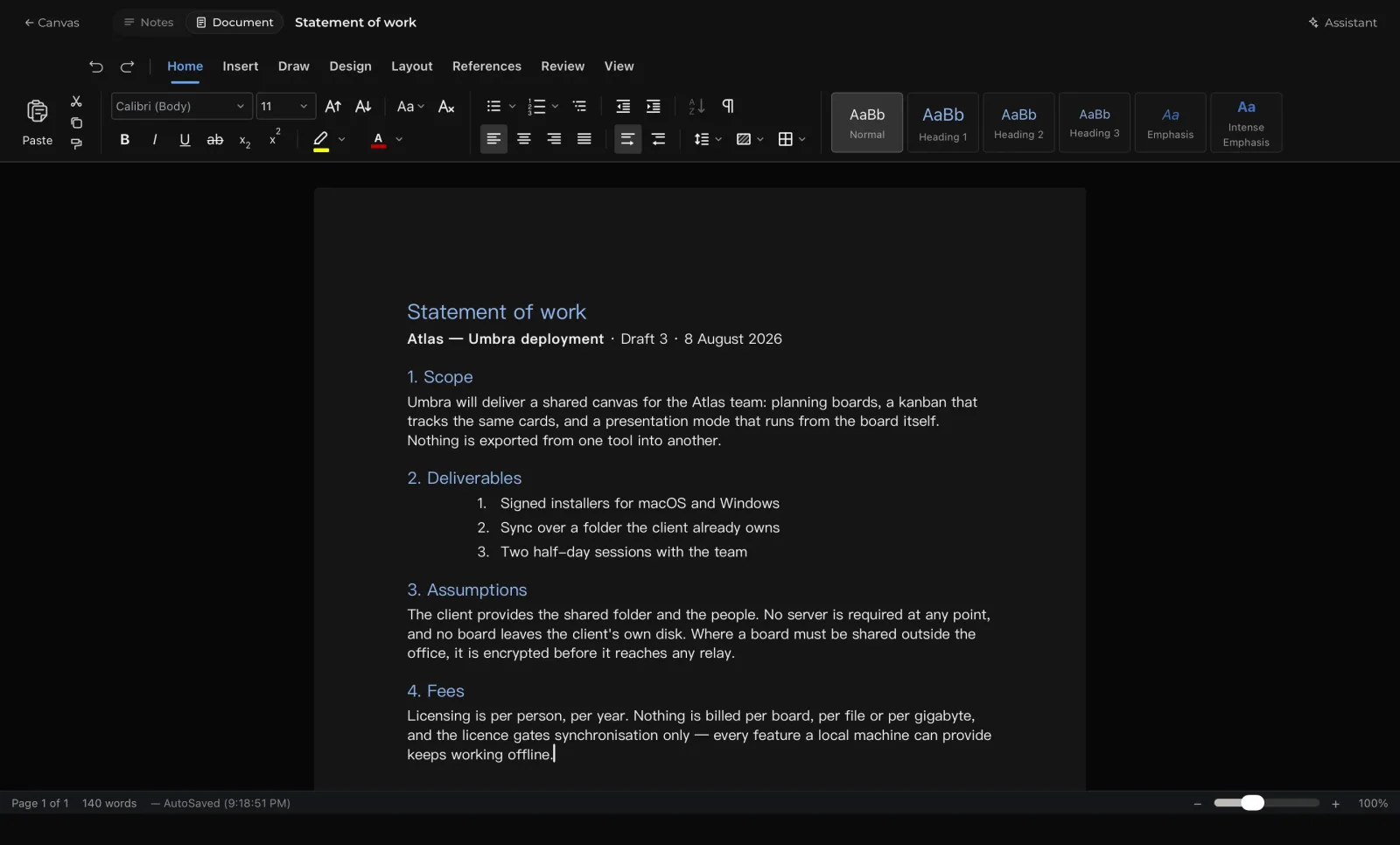Image resolution: width=1400 pixels, height=845 pixels.
Task: Click the right-to-left text direction icon
Action: [658, 139]
